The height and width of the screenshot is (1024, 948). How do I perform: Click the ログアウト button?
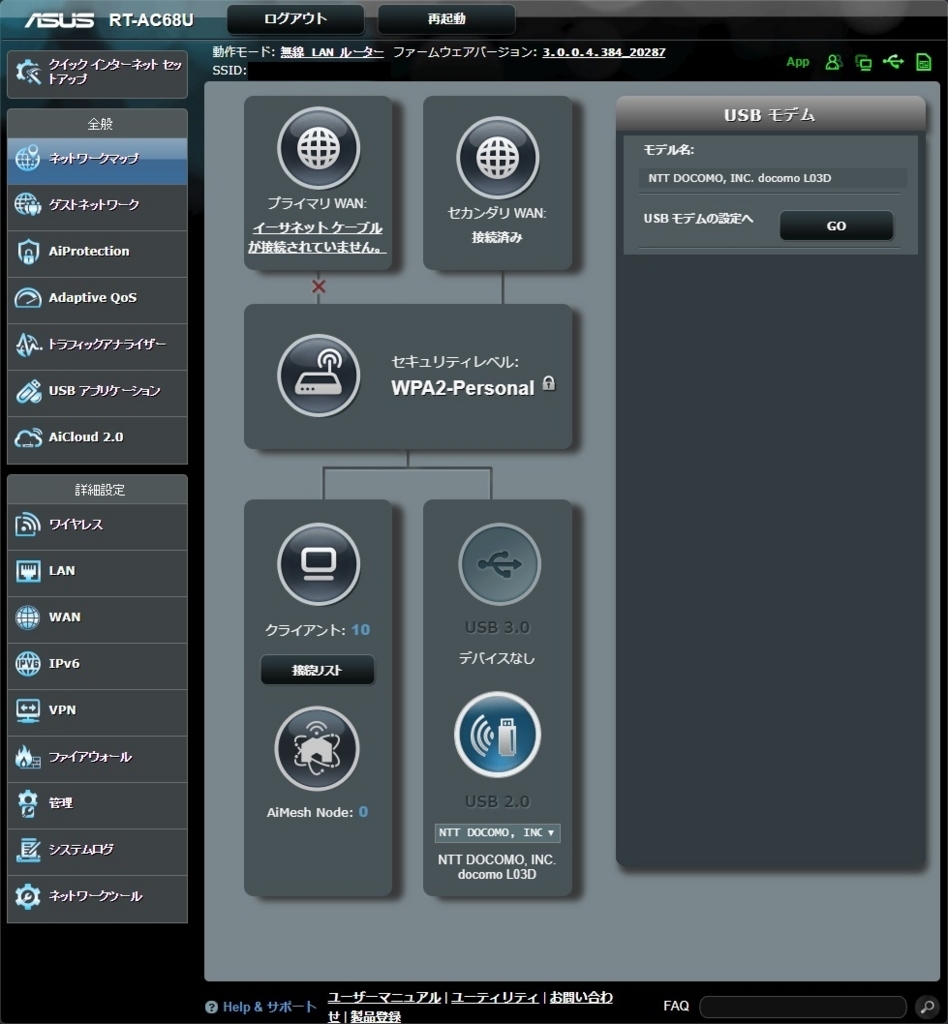(295, 19)
